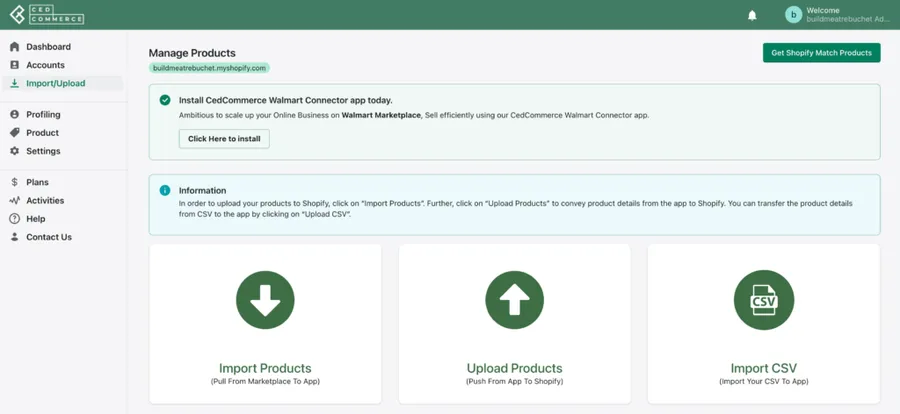Click the CedCommerce logo

48,15
